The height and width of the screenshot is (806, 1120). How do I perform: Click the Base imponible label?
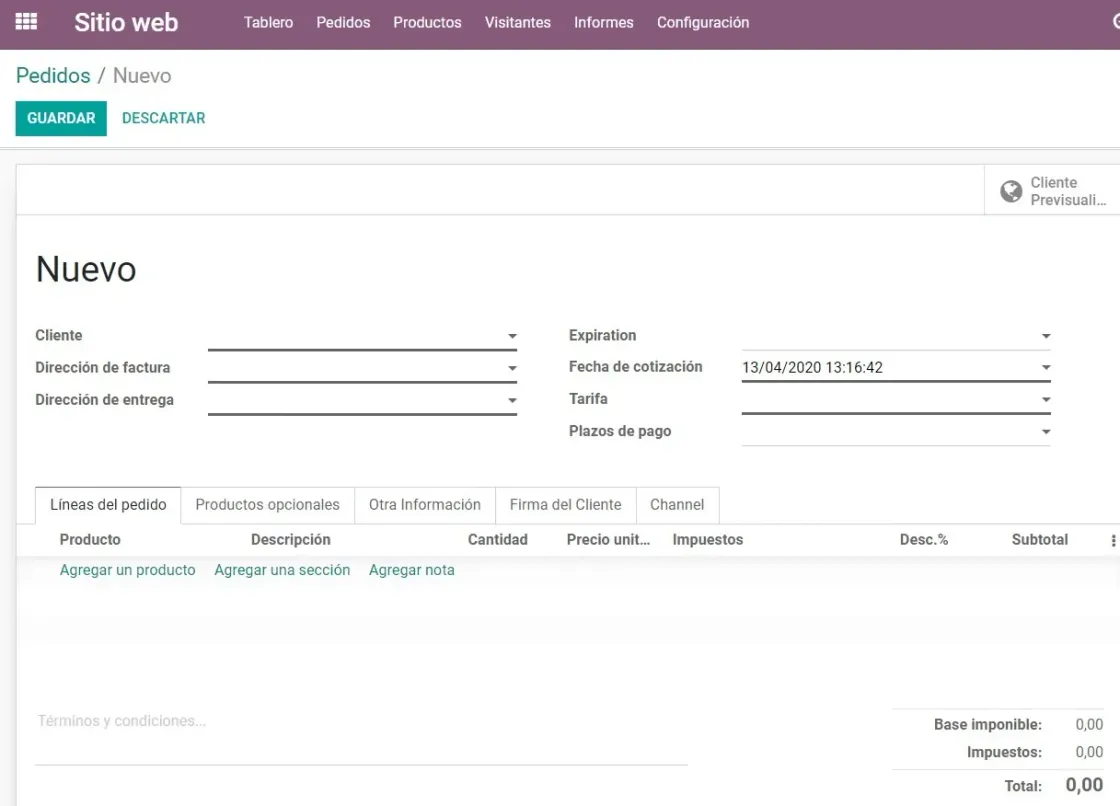tap(988, 725)
